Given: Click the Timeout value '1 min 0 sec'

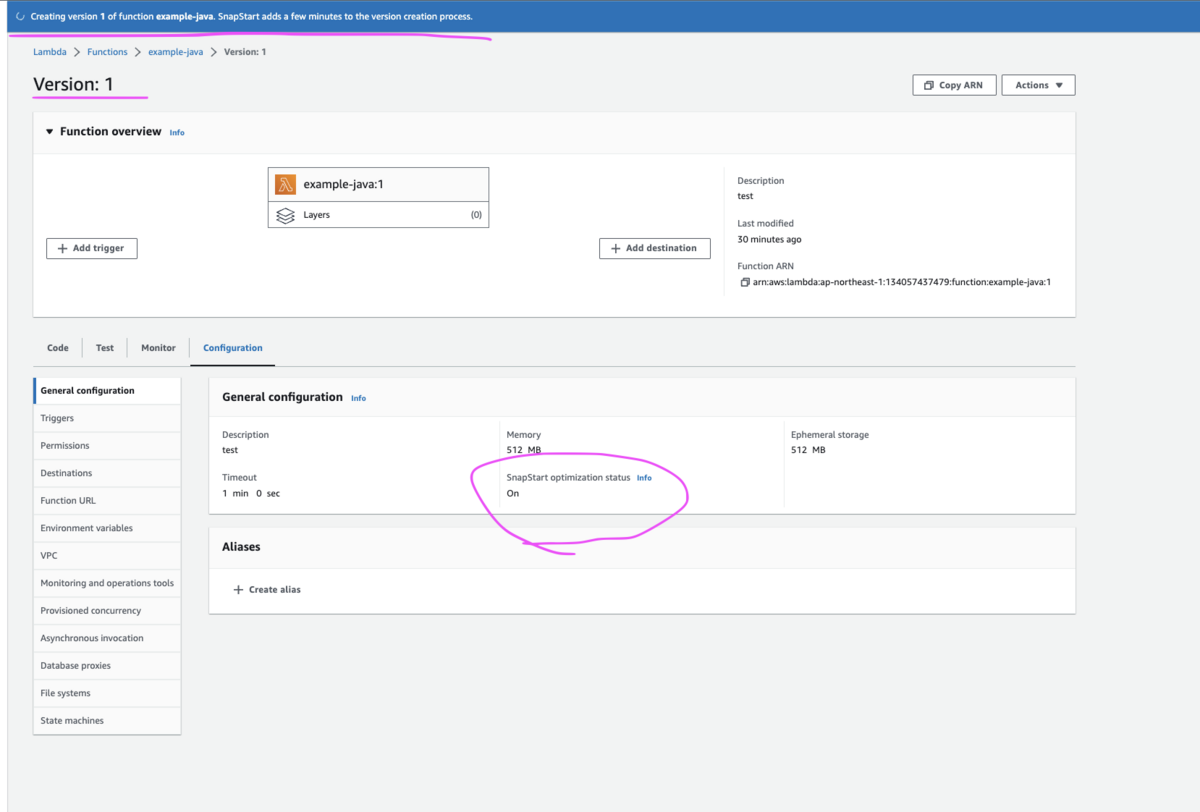Looking at the screenshot, I should pos(251,494).
